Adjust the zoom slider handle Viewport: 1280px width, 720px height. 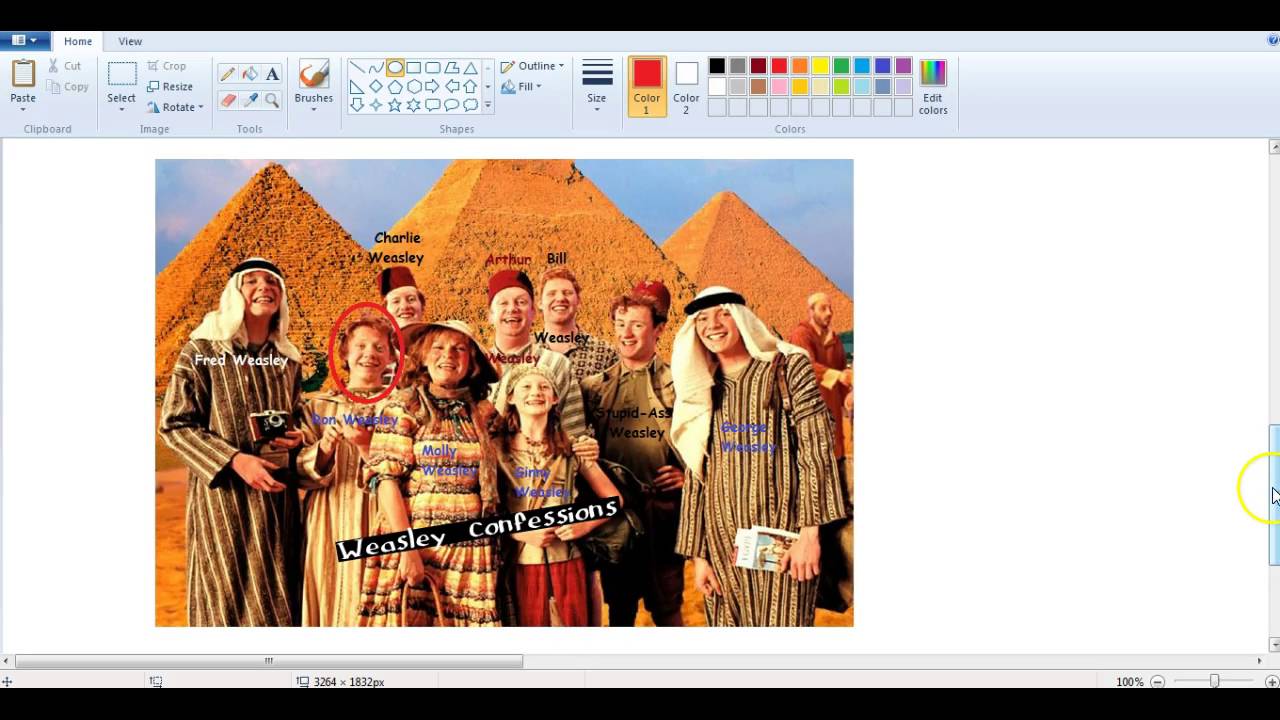[x=1214, y=681]
